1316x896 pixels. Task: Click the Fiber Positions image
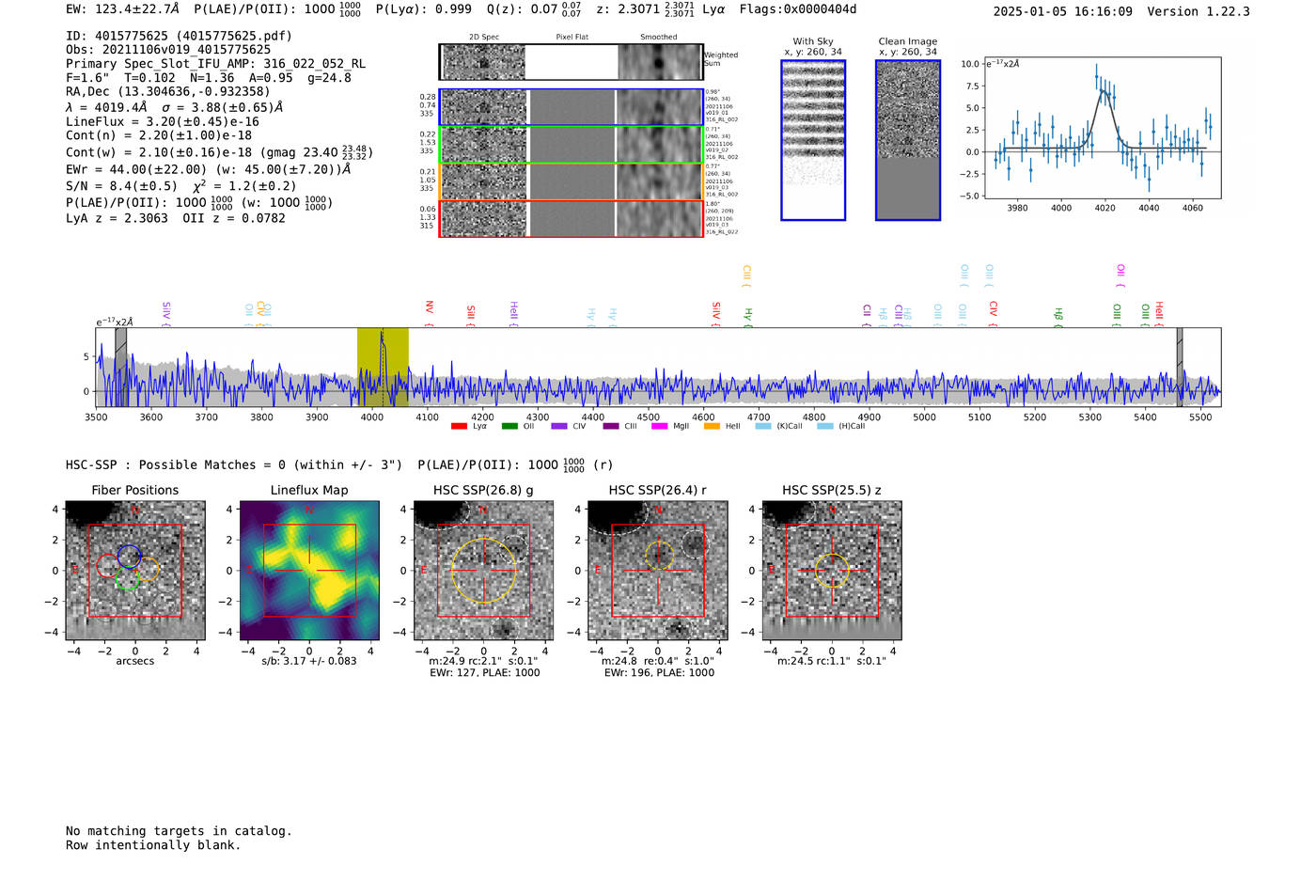tap(135, 571)
